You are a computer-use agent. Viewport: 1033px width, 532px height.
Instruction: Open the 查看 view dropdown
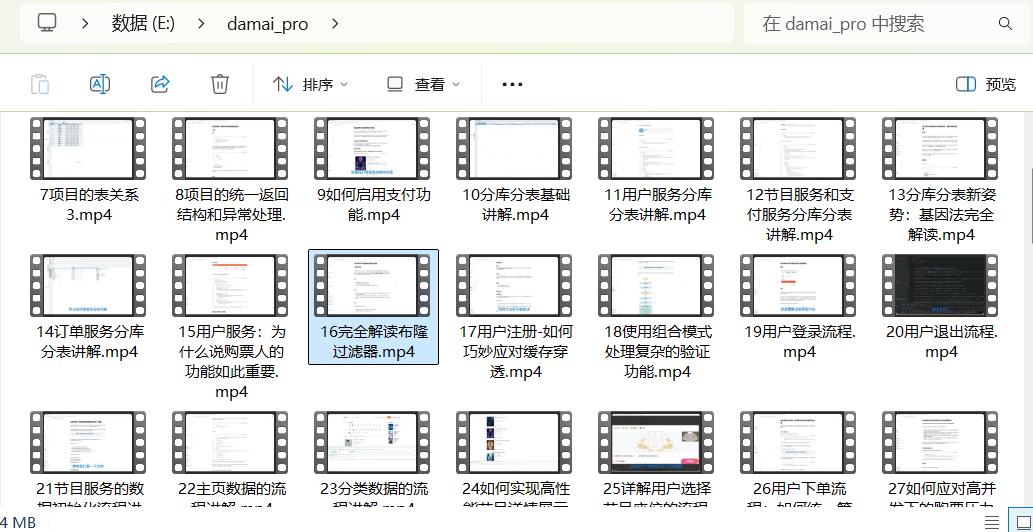423,84
